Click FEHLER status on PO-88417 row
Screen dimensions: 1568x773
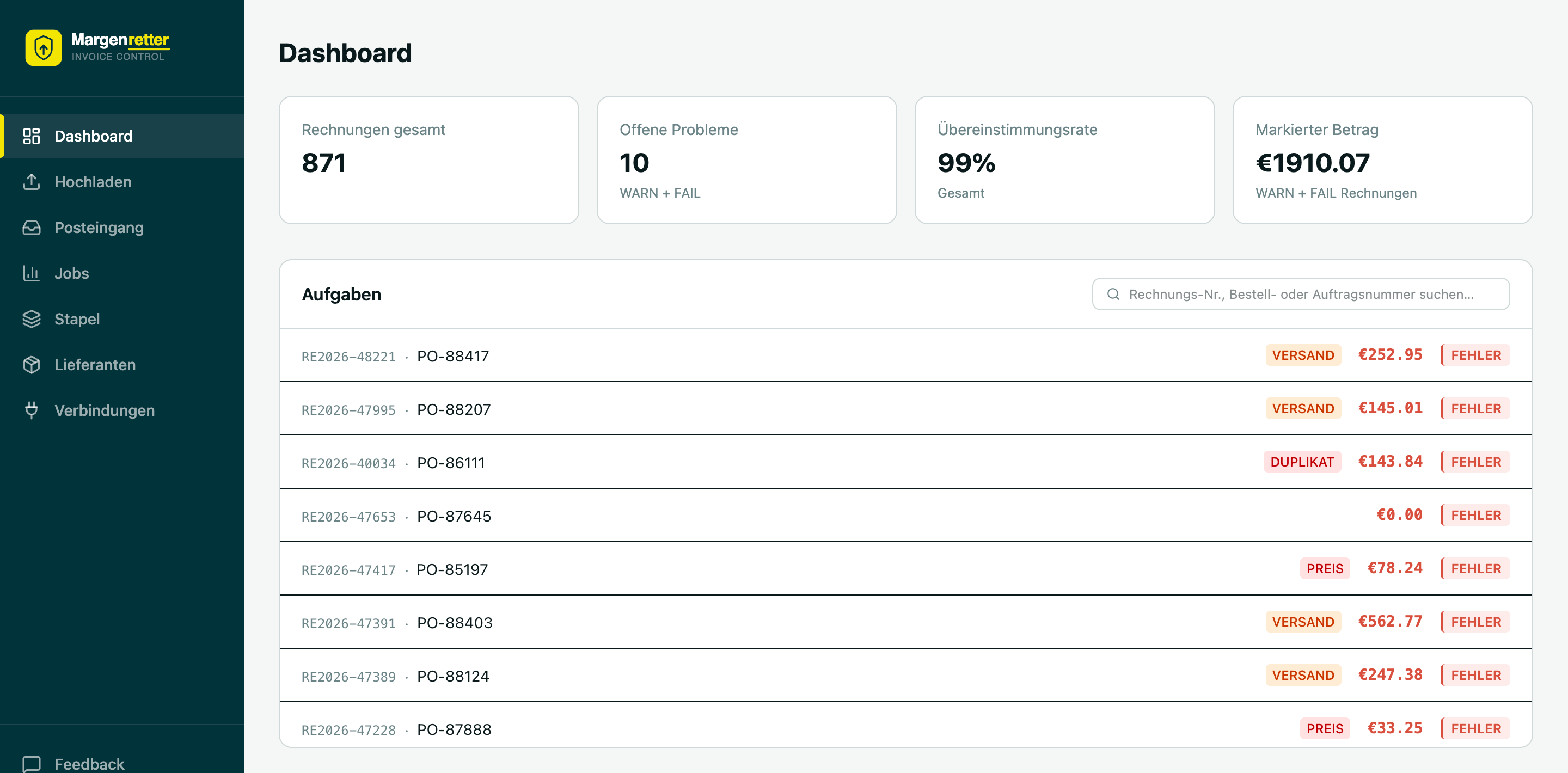[1475, 355]
